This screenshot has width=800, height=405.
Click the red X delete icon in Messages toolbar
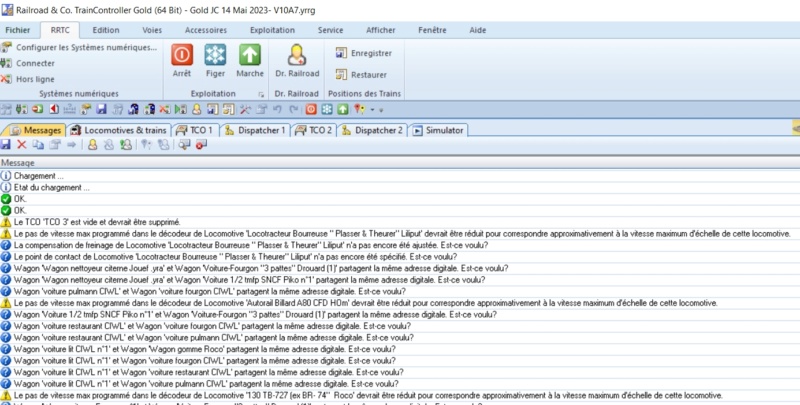pos(21,145)
